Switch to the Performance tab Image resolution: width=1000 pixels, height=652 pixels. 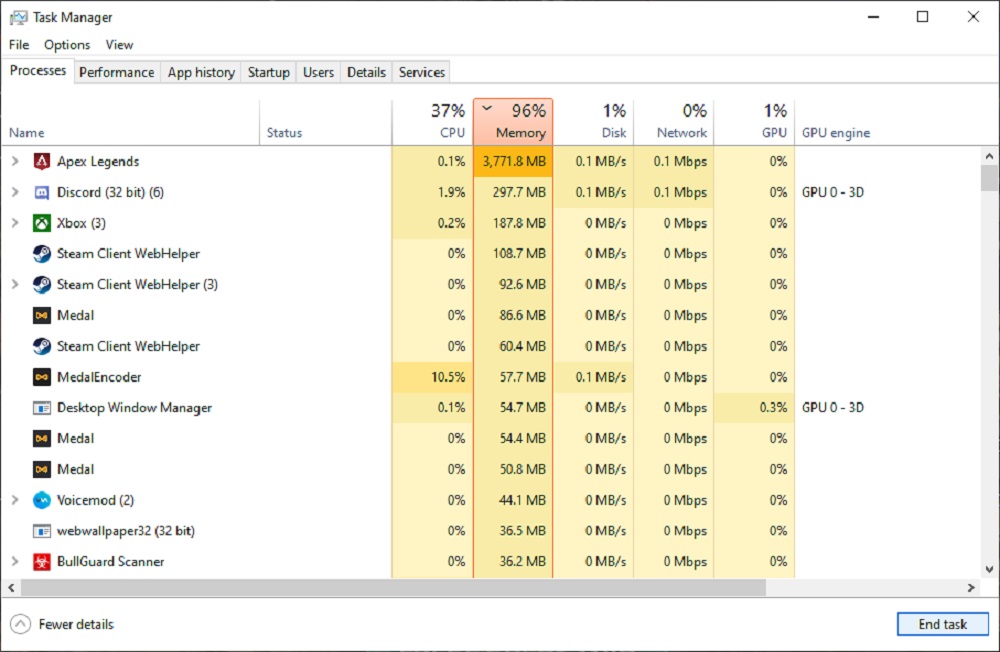click(x=117, y=72)
